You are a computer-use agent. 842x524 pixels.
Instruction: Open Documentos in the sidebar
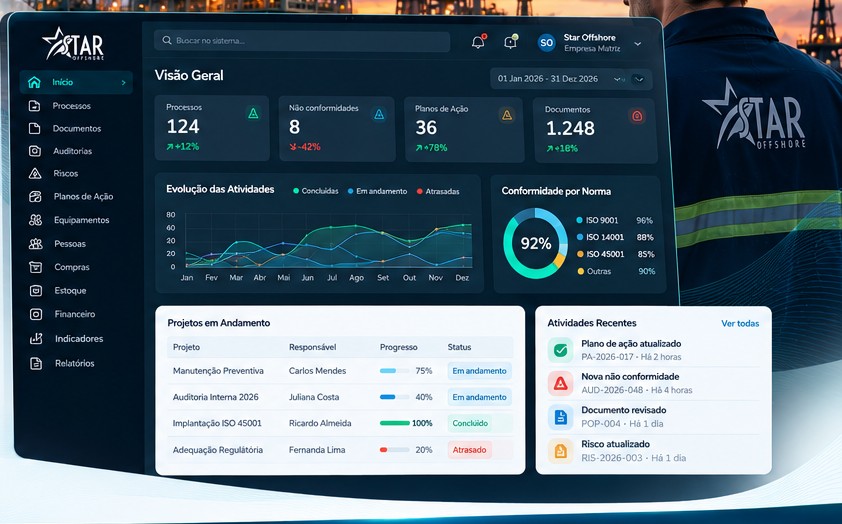(77, 128)
